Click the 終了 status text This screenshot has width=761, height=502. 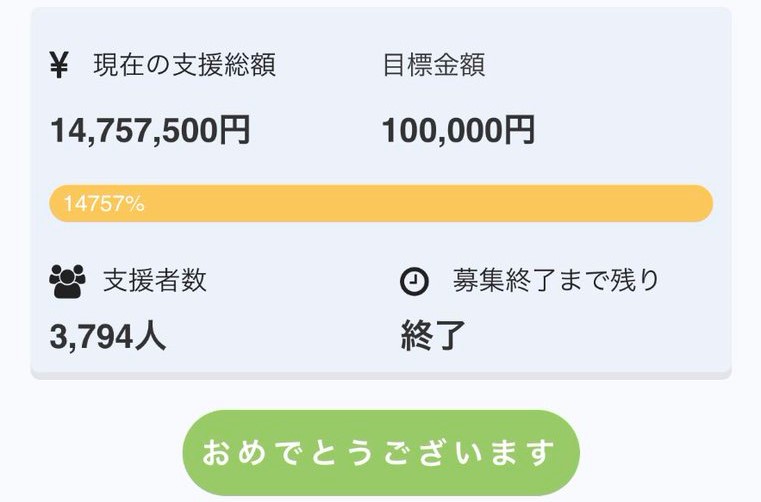point(433,337)
